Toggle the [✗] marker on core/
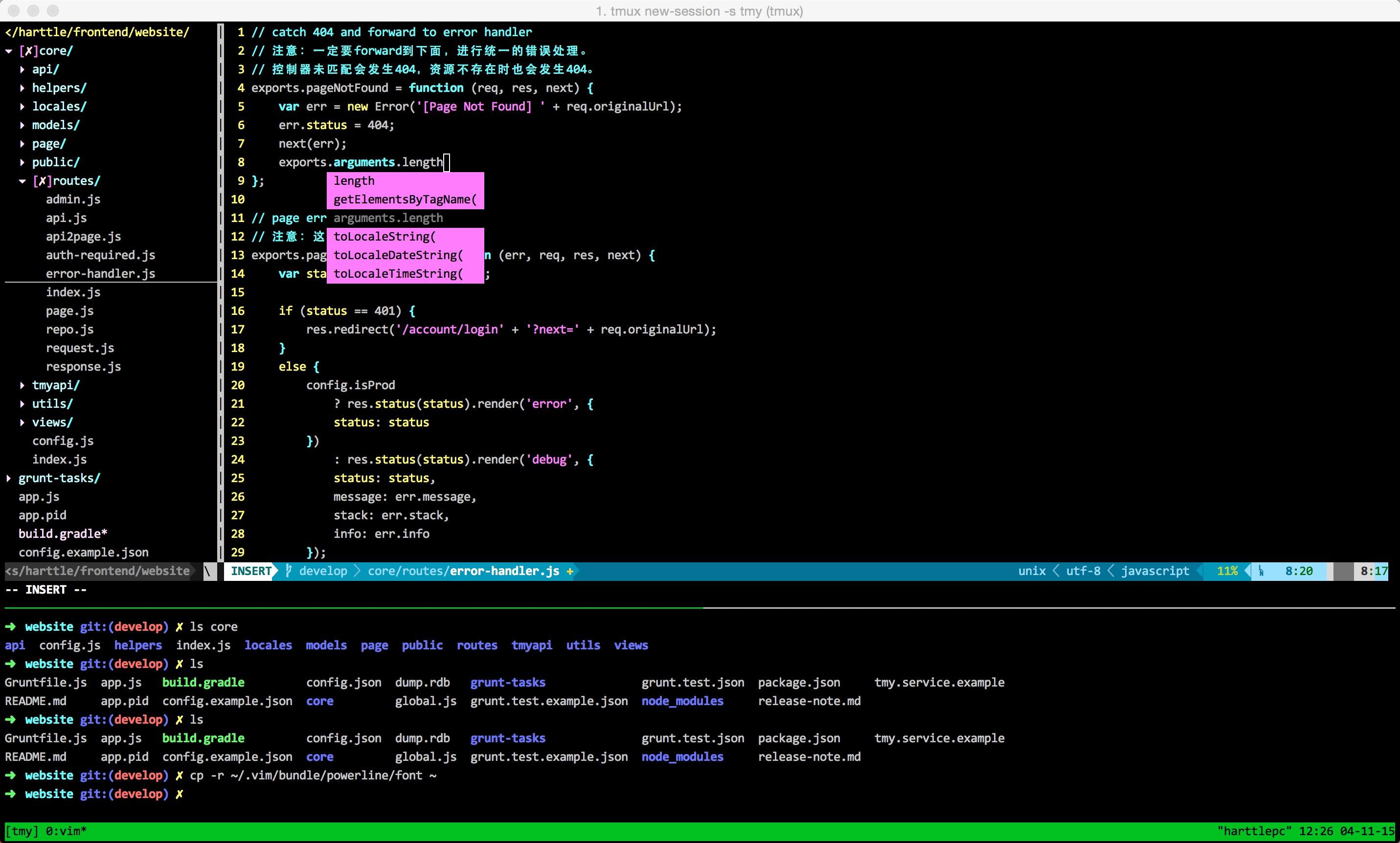The image size is (1400, 843). [28, 50]
